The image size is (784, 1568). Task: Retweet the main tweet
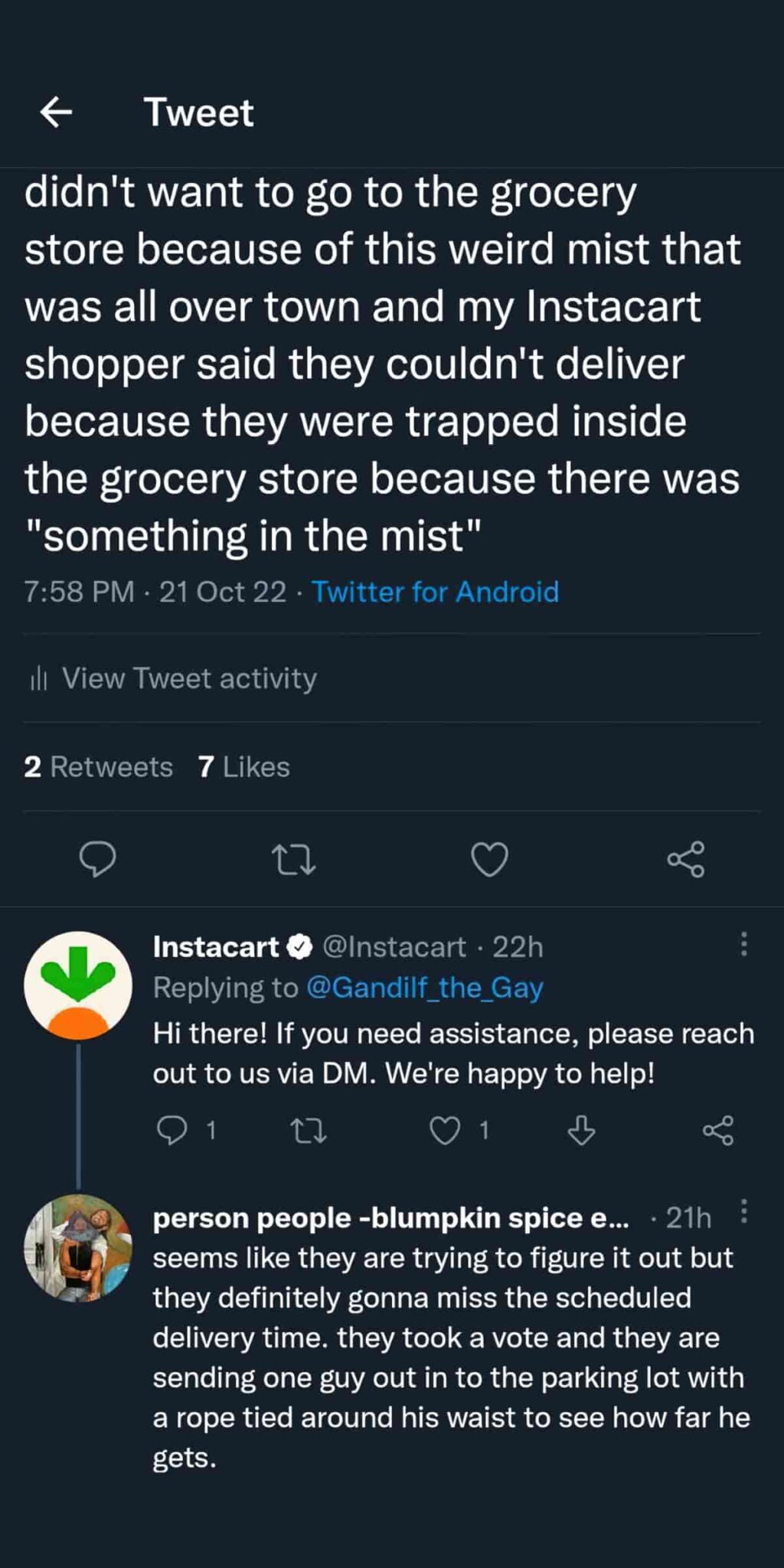(x=294, y=859)
